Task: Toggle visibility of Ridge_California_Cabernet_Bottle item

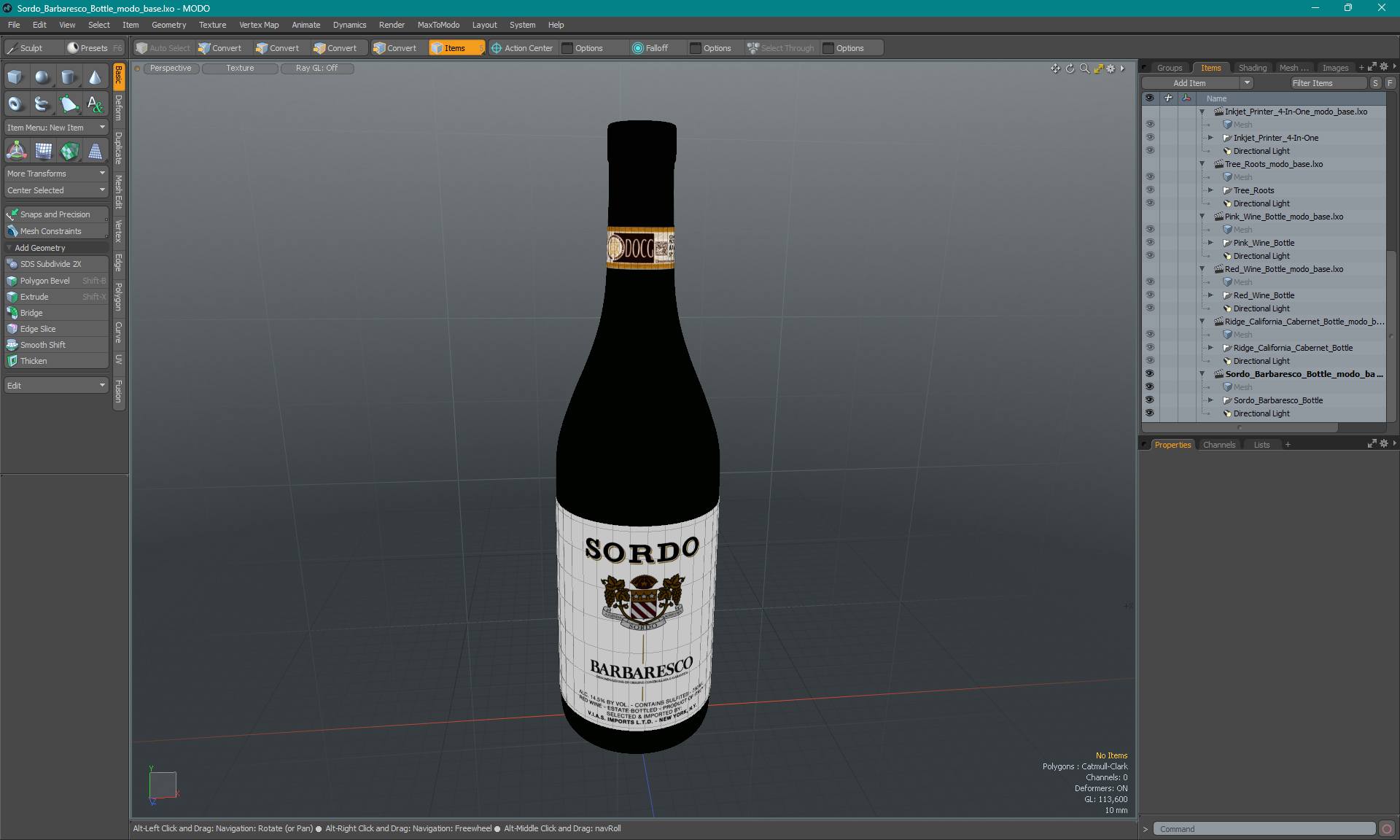Action: [x=1149, y=348]
